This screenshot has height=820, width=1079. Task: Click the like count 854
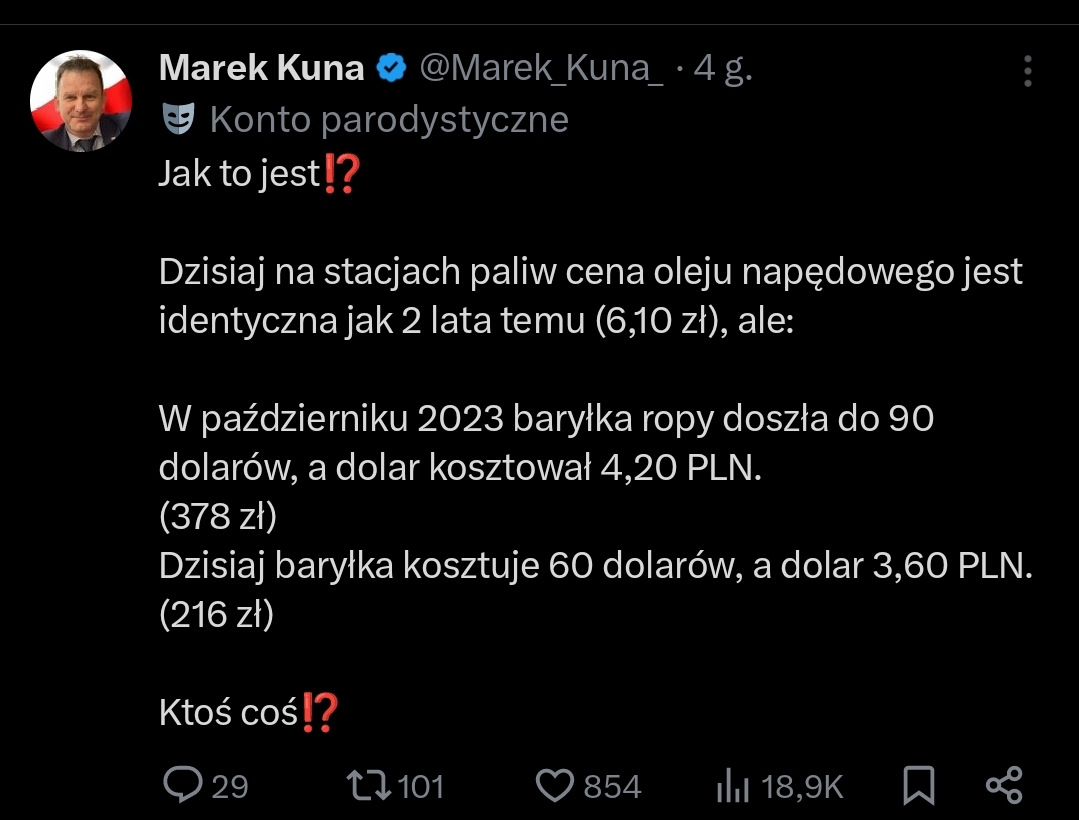click(612, 786)
